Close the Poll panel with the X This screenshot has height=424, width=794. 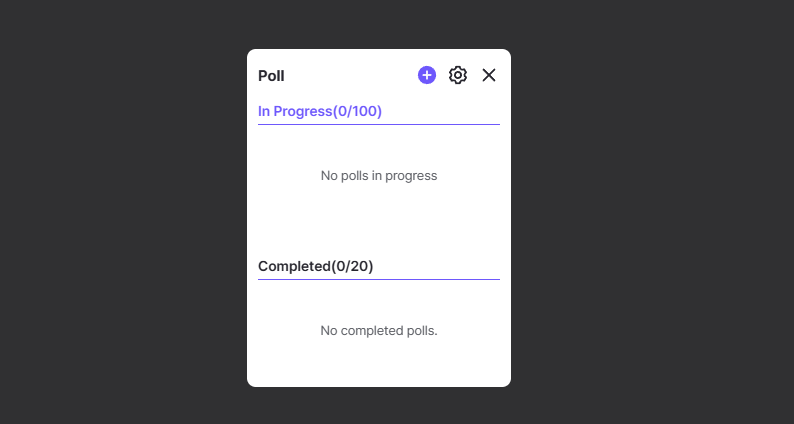[489, 75]
